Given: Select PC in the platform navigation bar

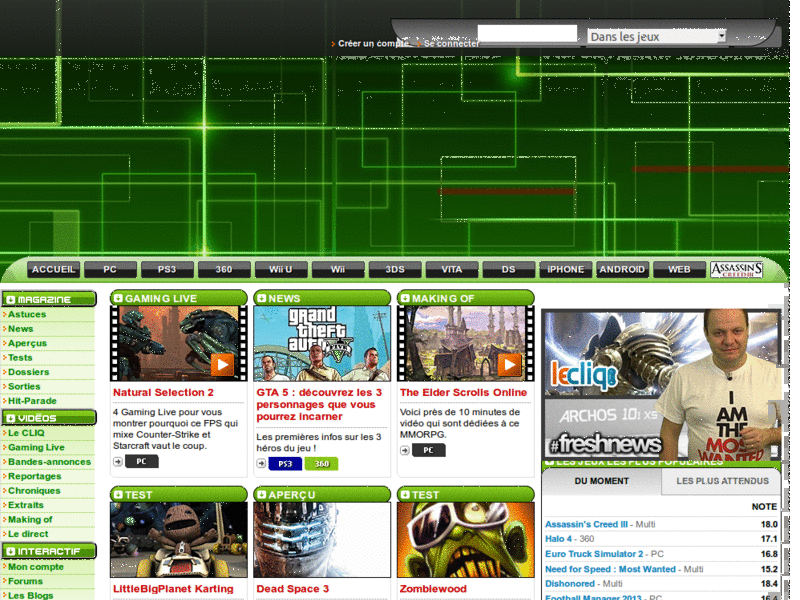Looking at the screenshot, I should click(x=110, y=269).
